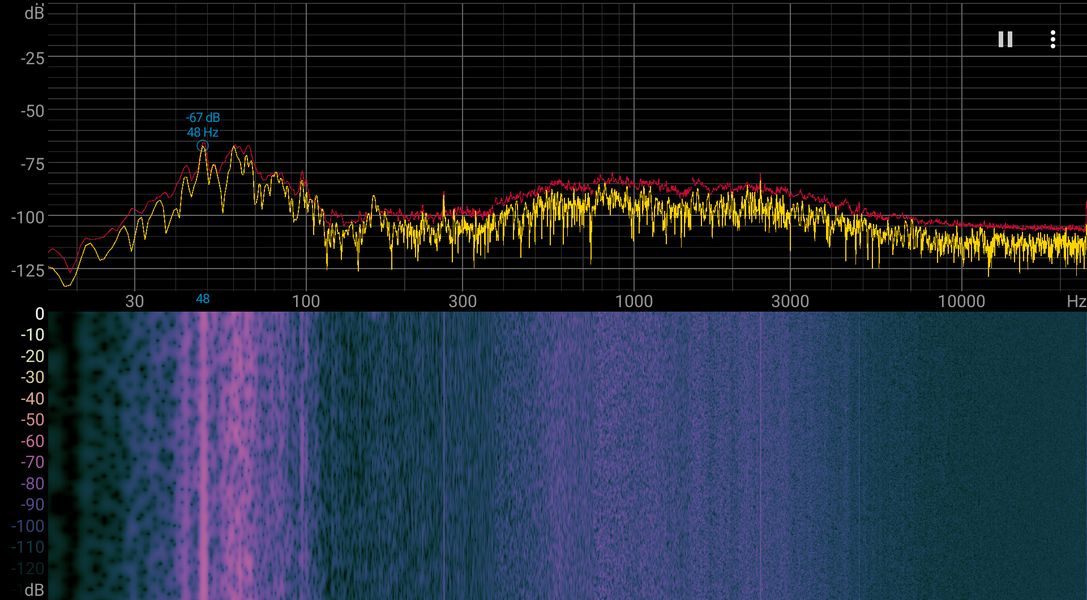Click the '-120' spectrogram scale label
This screenshot has width=1087, height=600.
pyautogui.click(x=28, y=569)
